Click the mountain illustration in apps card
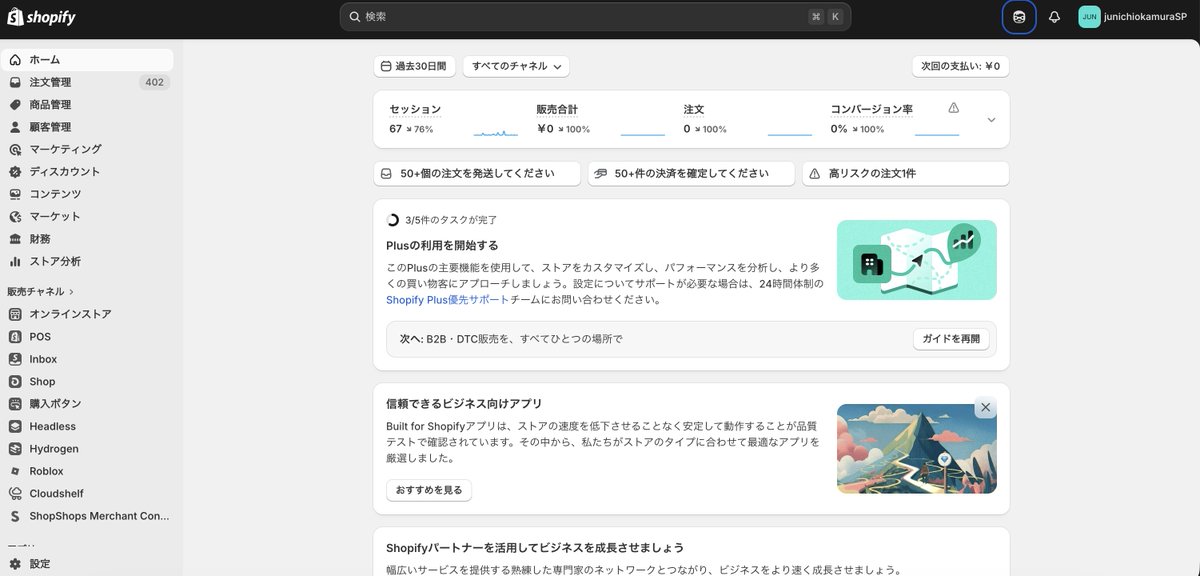Screen dimensions: 1200x576 click(x=916, y=448)
